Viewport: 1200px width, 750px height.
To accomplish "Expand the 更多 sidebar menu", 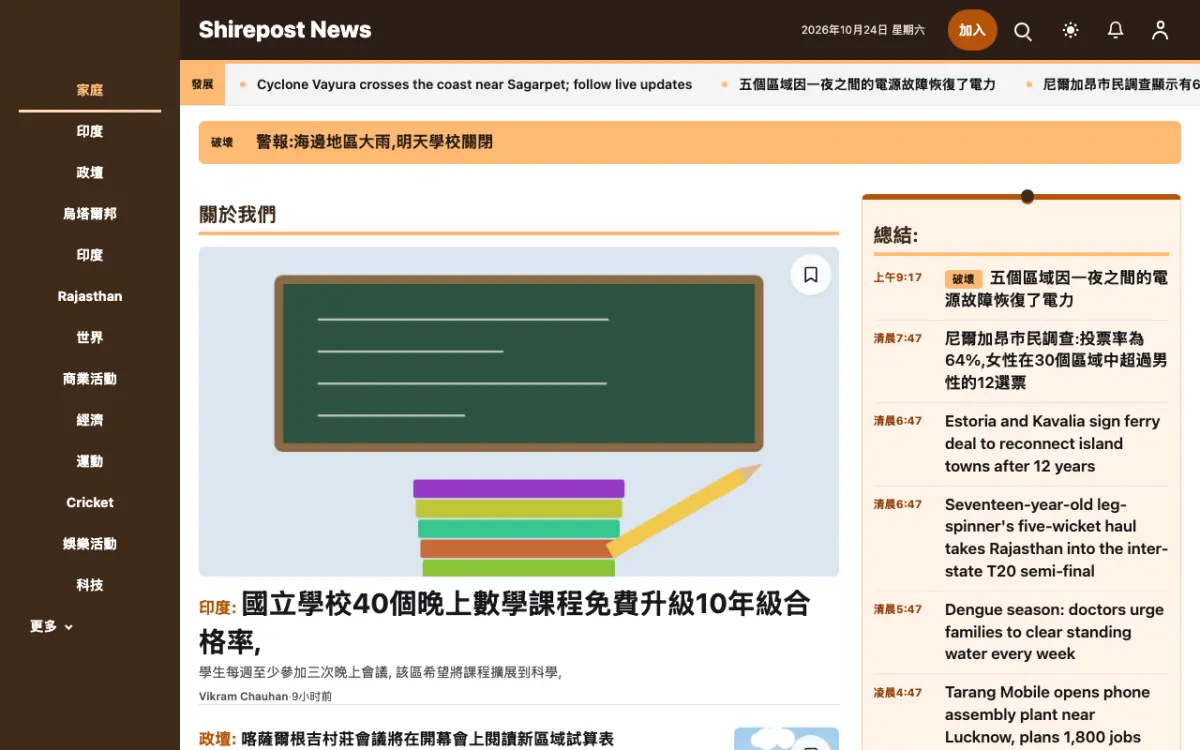I will [51, 627].
